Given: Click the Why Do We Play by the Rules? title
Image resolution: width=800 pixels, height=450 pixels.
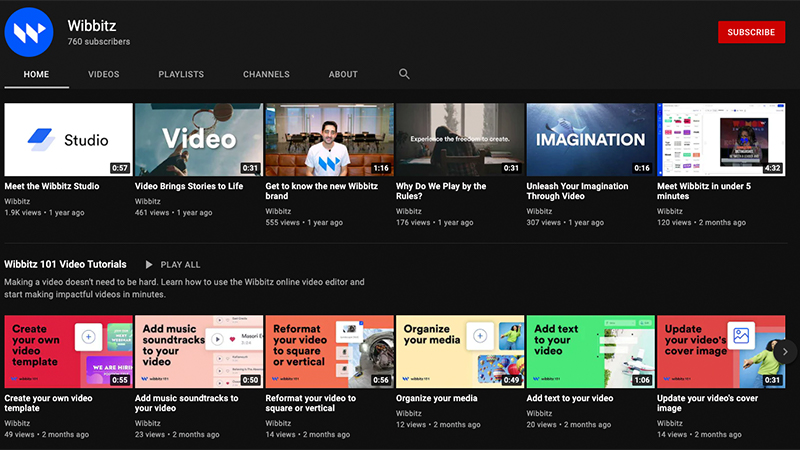Looking at the screenshot, I should (441, 191).
